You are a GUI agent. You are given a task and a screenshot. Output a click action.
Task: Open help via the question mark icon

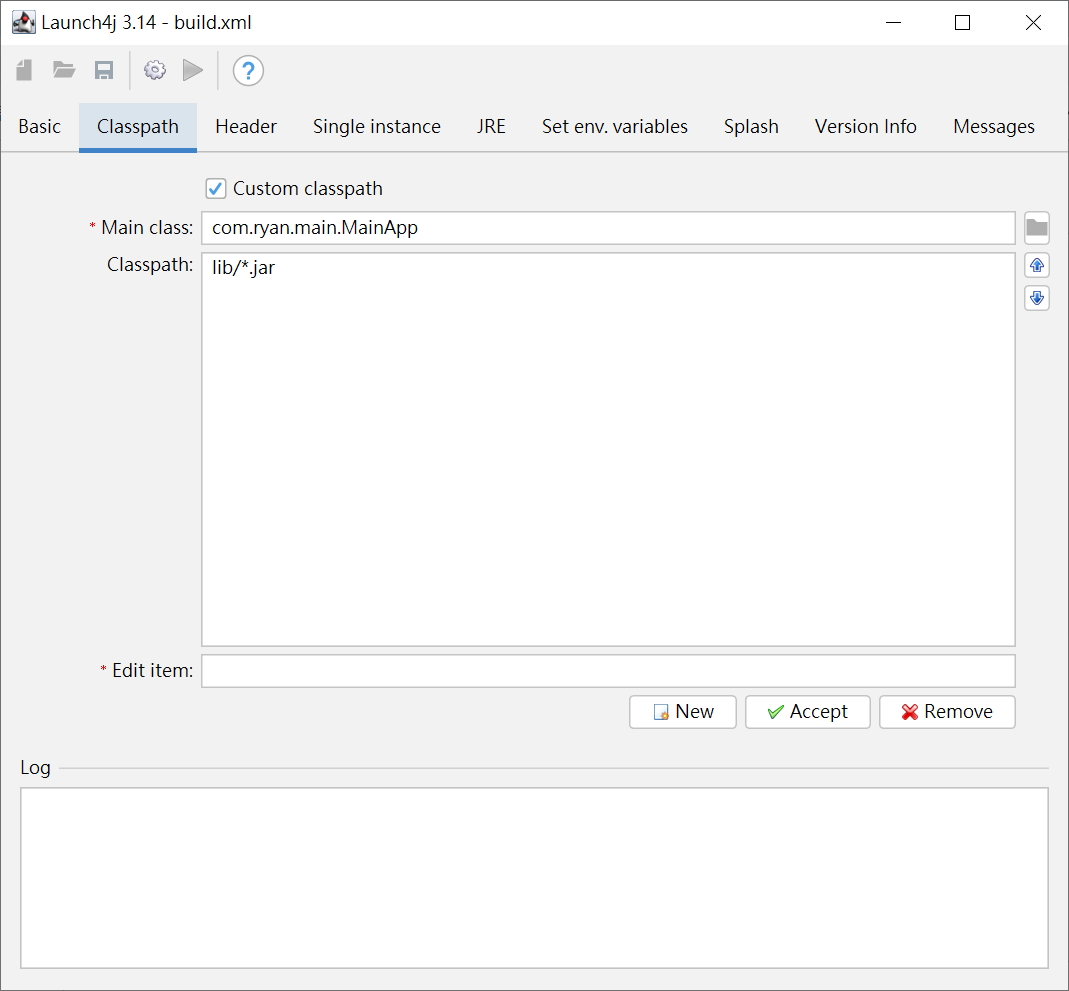point(248,70)
